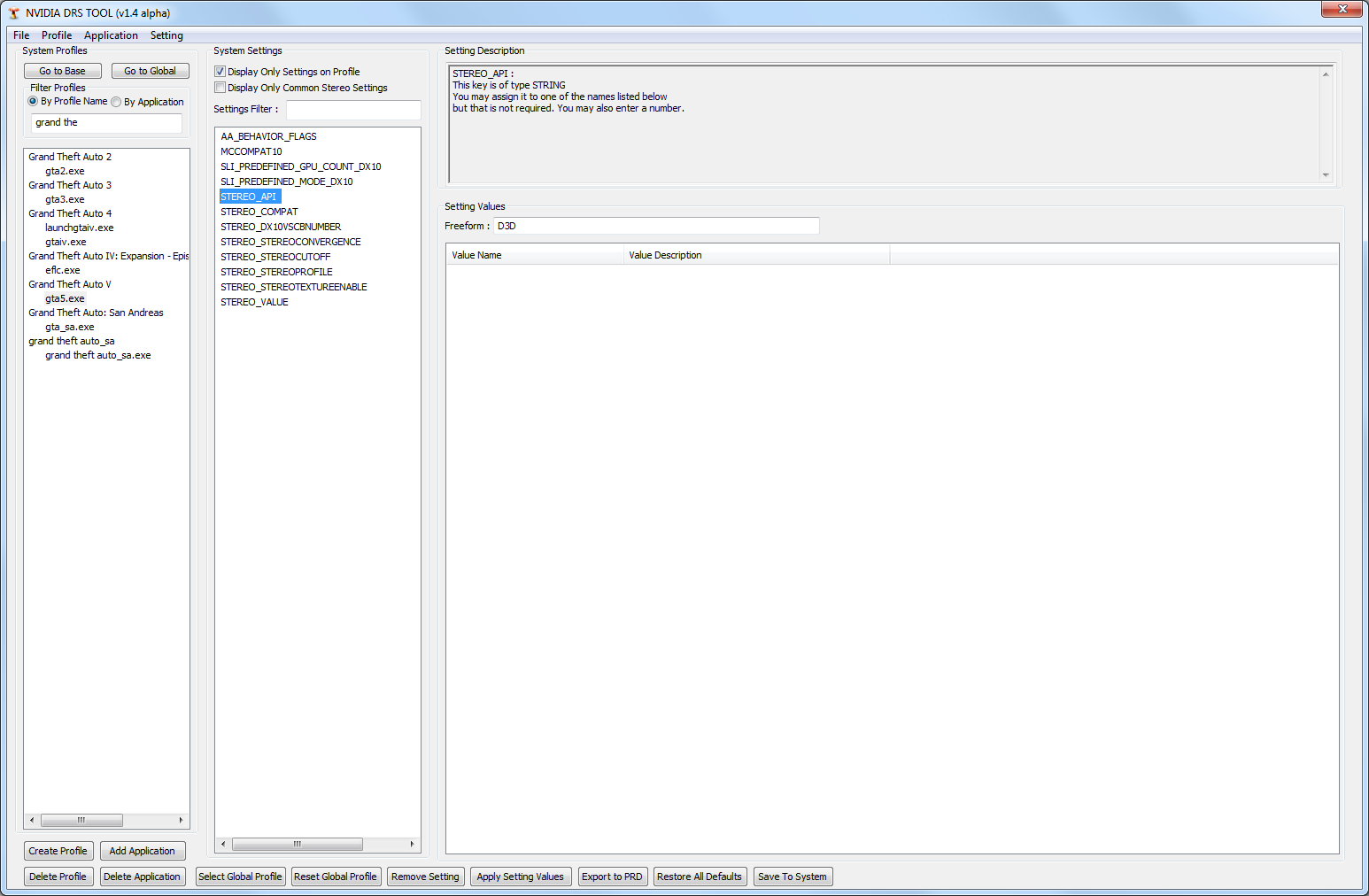Click the Go to Base button
The image size is (1369, 896).
[63, 71]
